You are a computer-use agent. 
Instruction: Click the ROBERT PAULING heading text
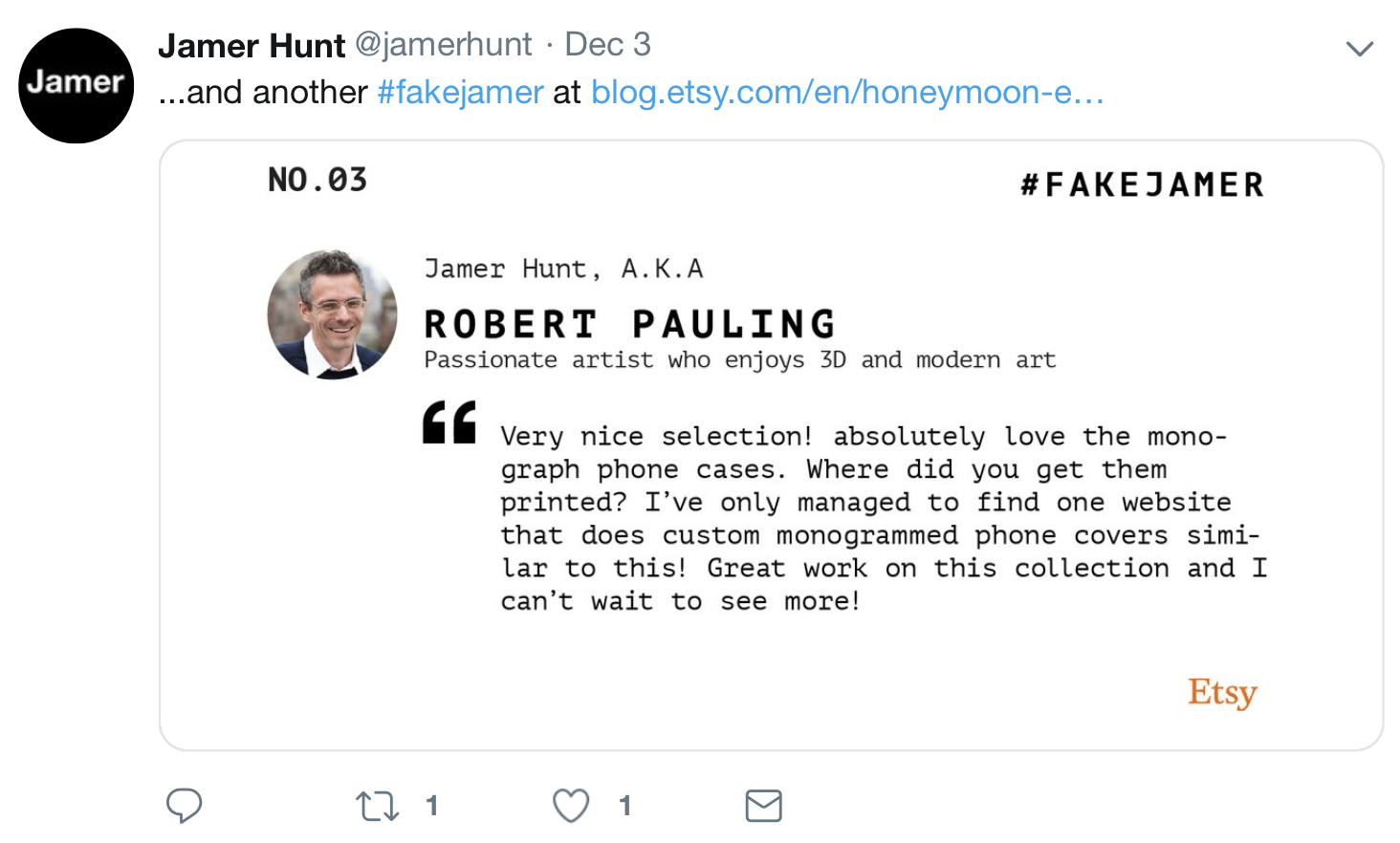point(630,324)
